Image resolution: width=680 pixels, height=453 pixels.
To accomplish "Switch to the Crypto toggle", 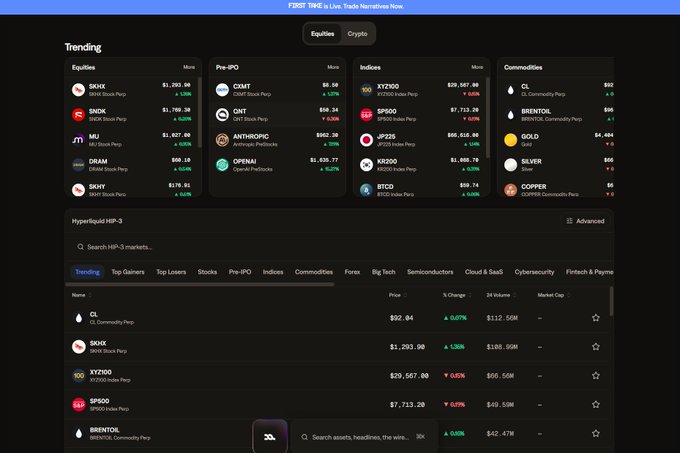I will [357, 34].
